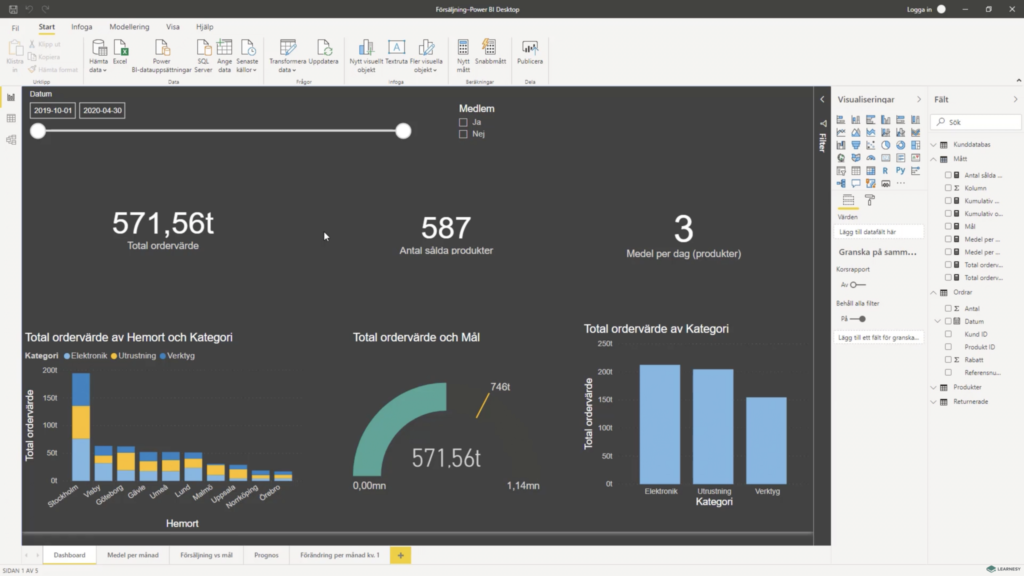Toggle the Korsrapport switch

(857, 285)
